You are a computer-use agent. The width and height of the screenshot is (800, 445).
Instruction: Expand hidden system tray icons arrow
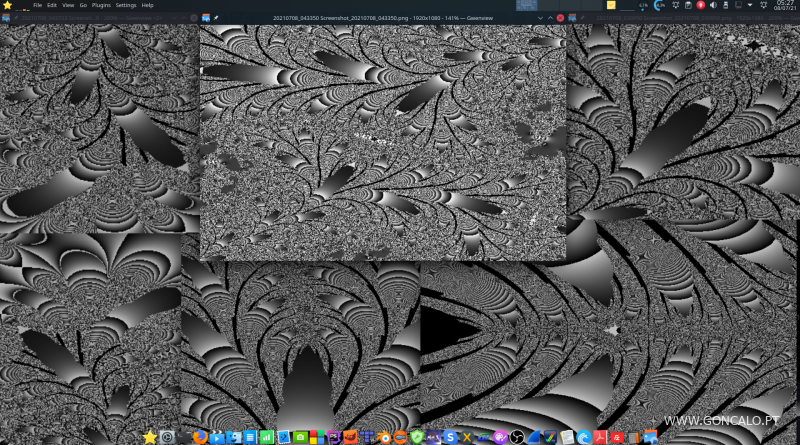752,5
